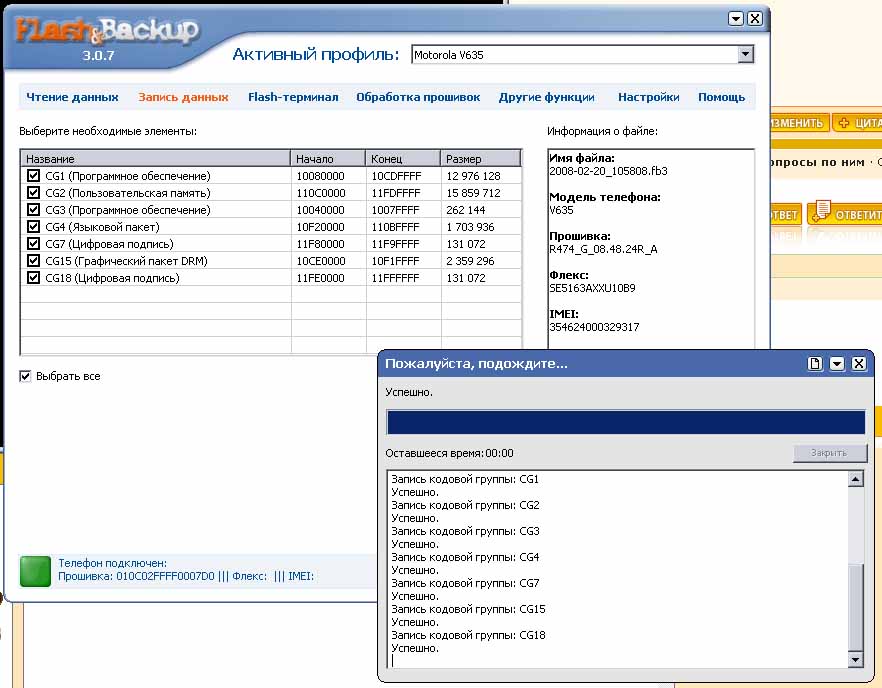
Task: Click 'Телефон подключен:' status text
Action: pos(112,563)
